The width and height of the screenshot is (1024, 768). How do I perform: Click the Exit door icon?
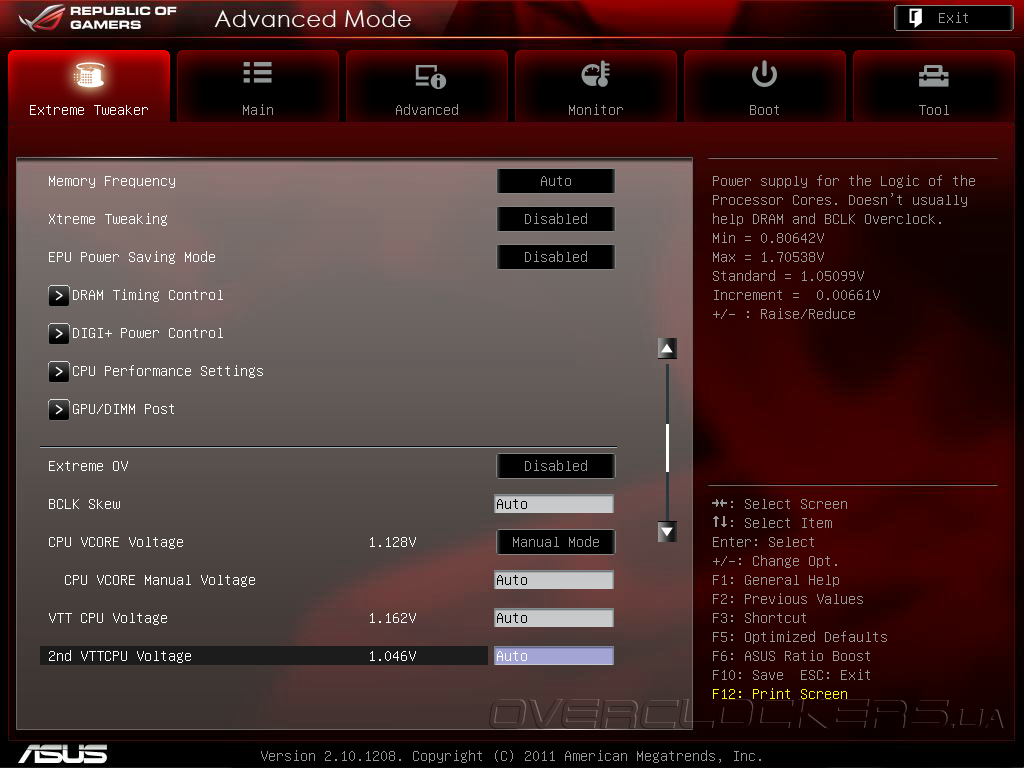tap(916, 18)
